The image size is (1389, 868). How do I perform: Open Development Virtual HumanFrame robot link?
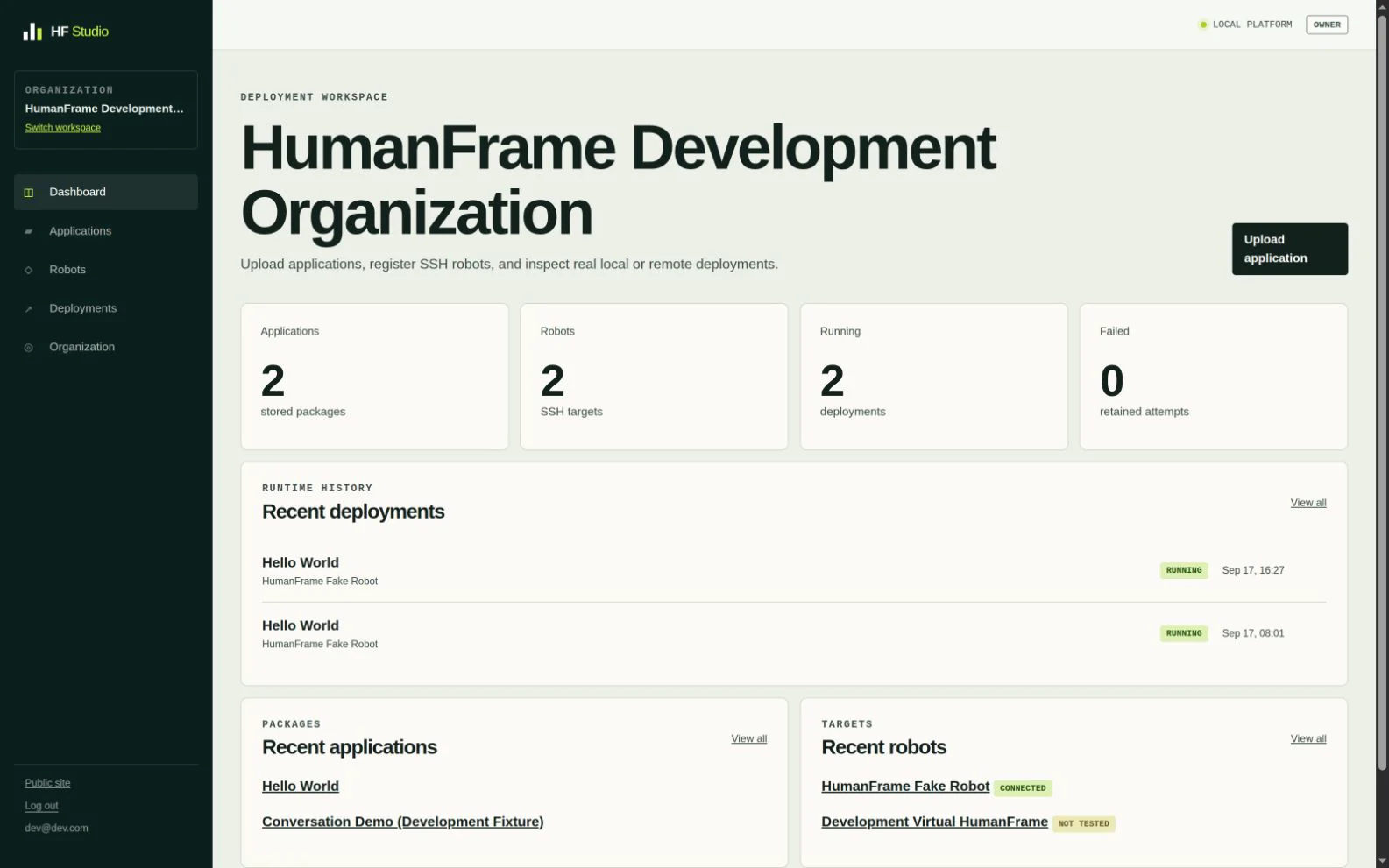(934, 822)
